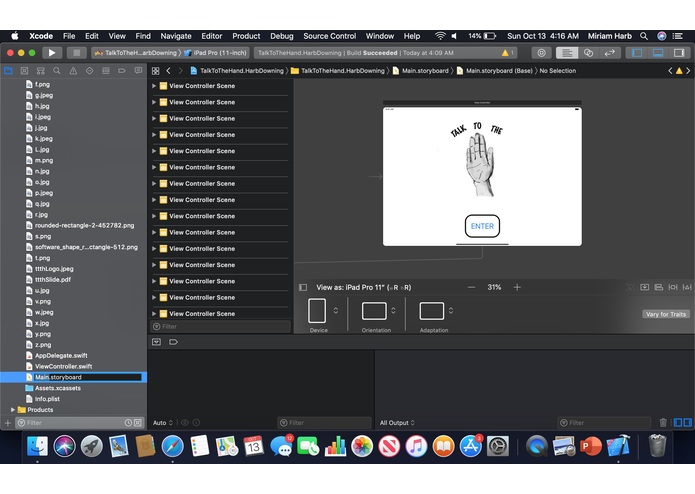
Task: Change the Orientation selection stepper
Action: point(393,311)
